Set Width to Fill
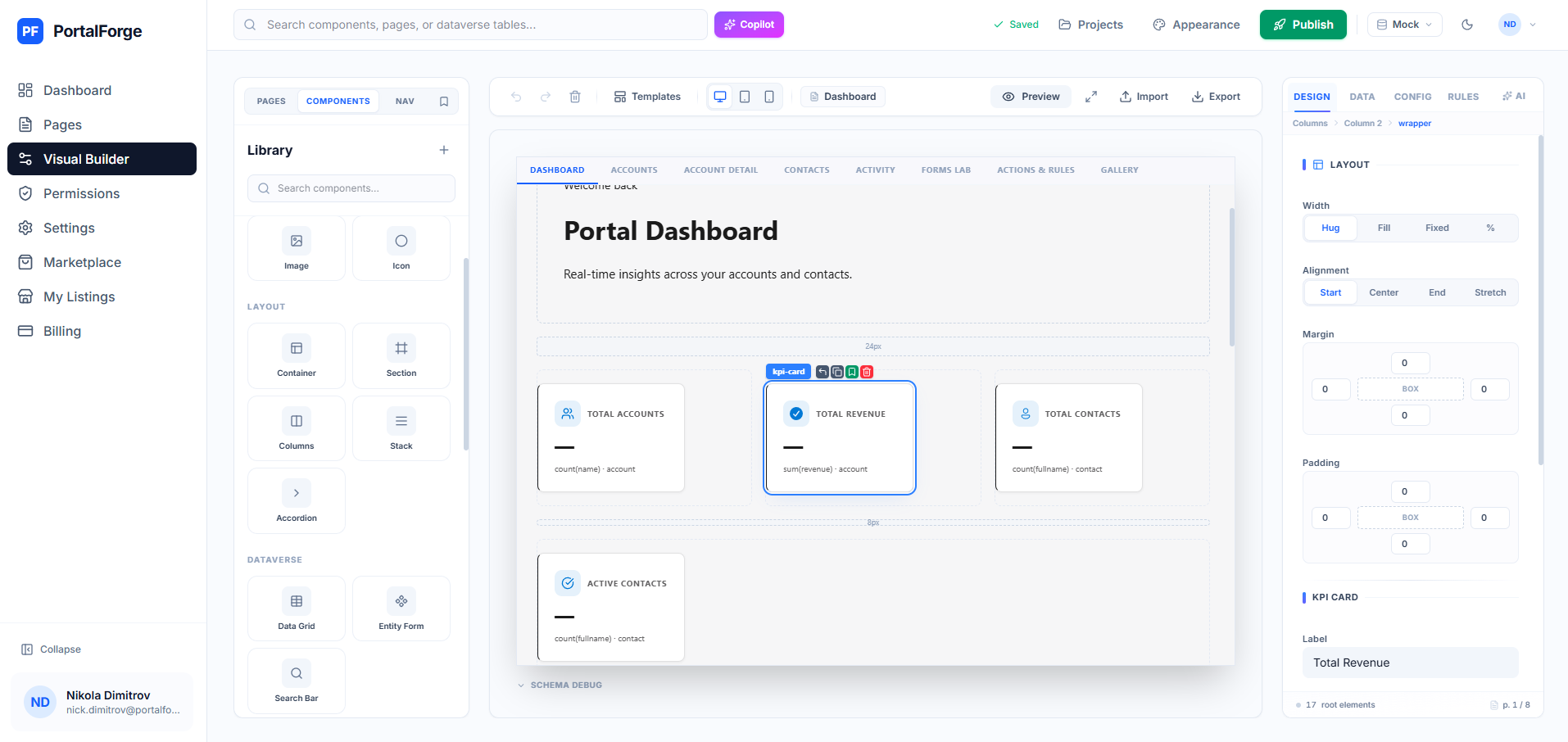Viewport: 1568px width, 742px height. pyautogui.click(x=1383, y=228)
